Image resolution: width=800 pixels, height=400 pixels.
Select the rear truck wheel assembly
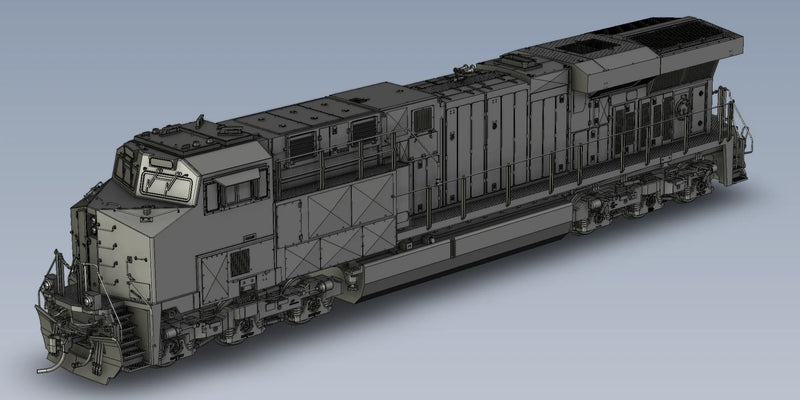[644, 196]
